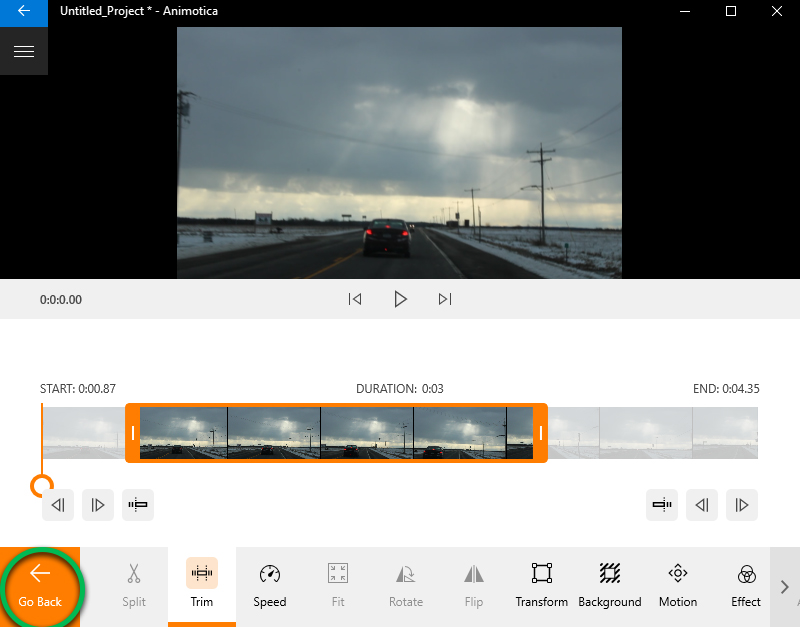This screenshot has width=800, height=627.
Task: Open the Background tool
Action: (x=610, y=587)
